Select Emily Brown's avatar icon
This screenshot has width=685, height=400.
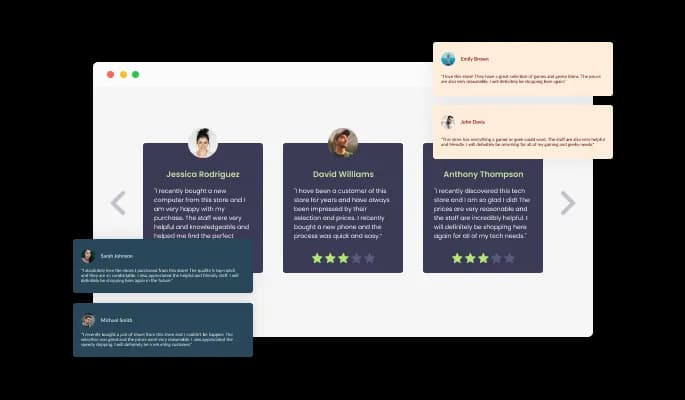[x=448, y=59]
